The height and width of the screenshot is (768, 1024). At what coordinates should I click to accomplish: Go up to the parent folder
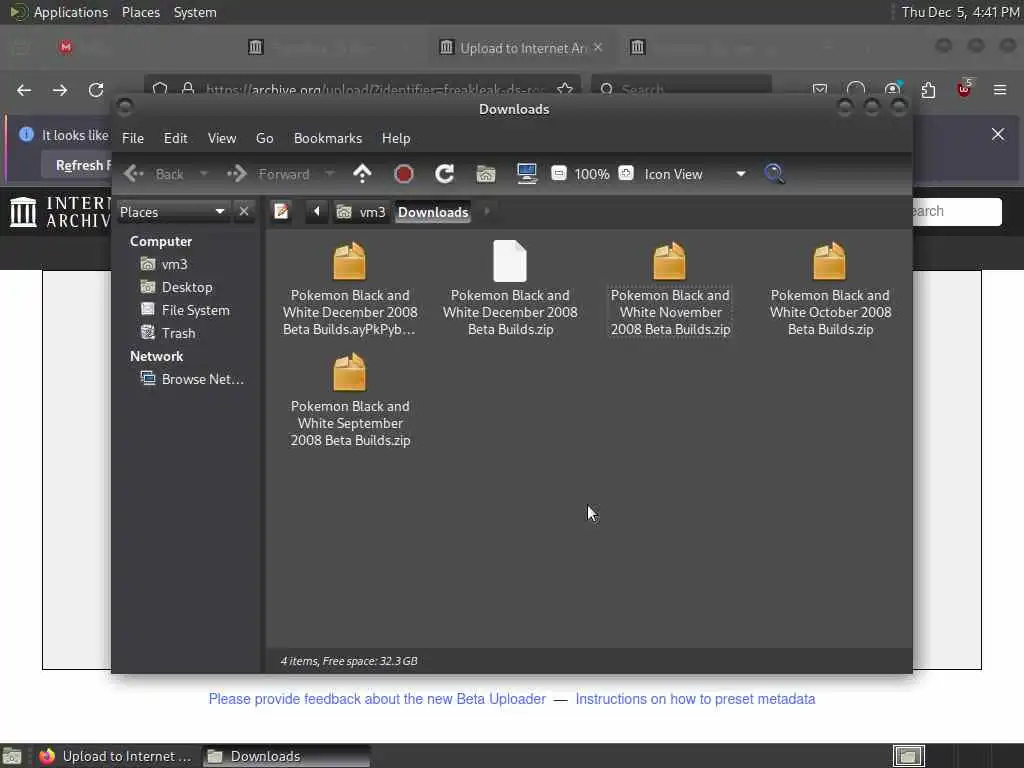[x=362, y=174]
